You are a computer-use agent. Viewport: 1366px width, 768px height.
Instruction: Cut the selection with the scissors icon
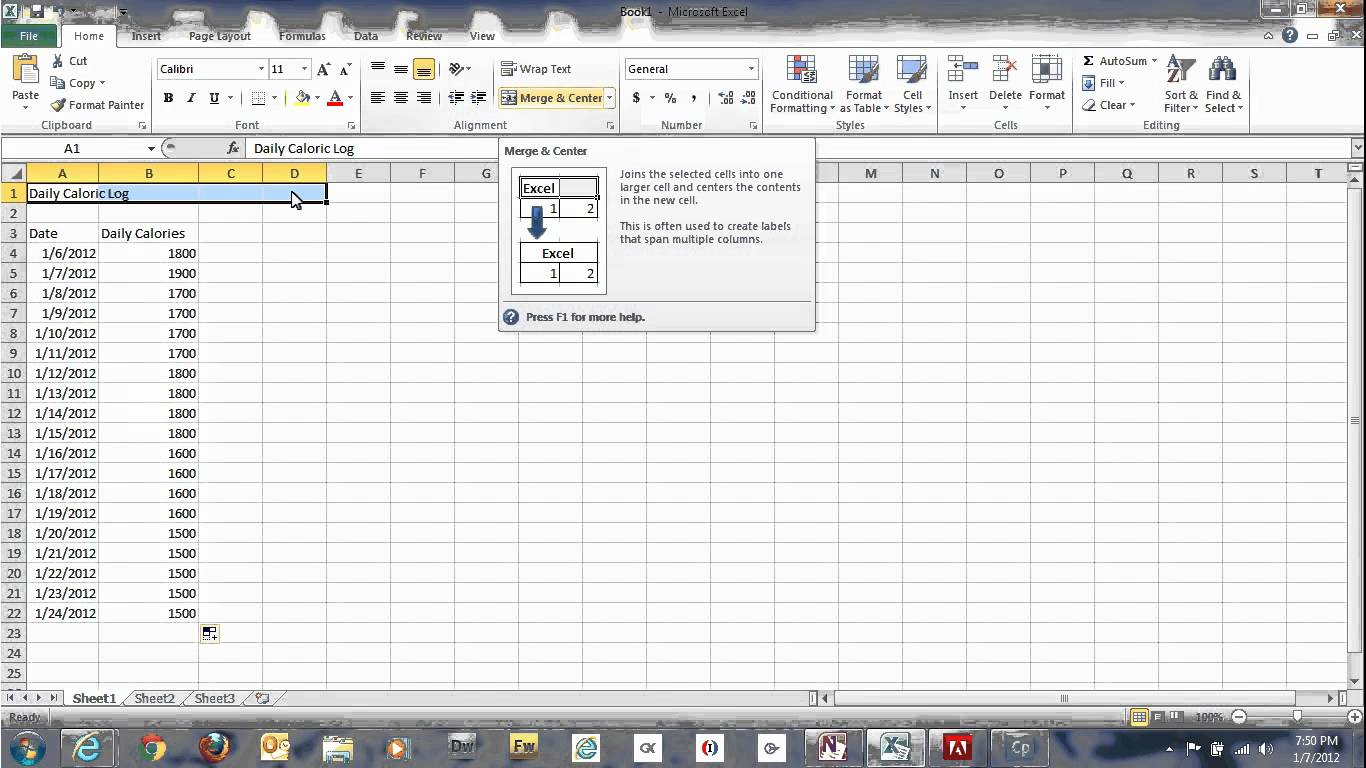click(57, 61)
